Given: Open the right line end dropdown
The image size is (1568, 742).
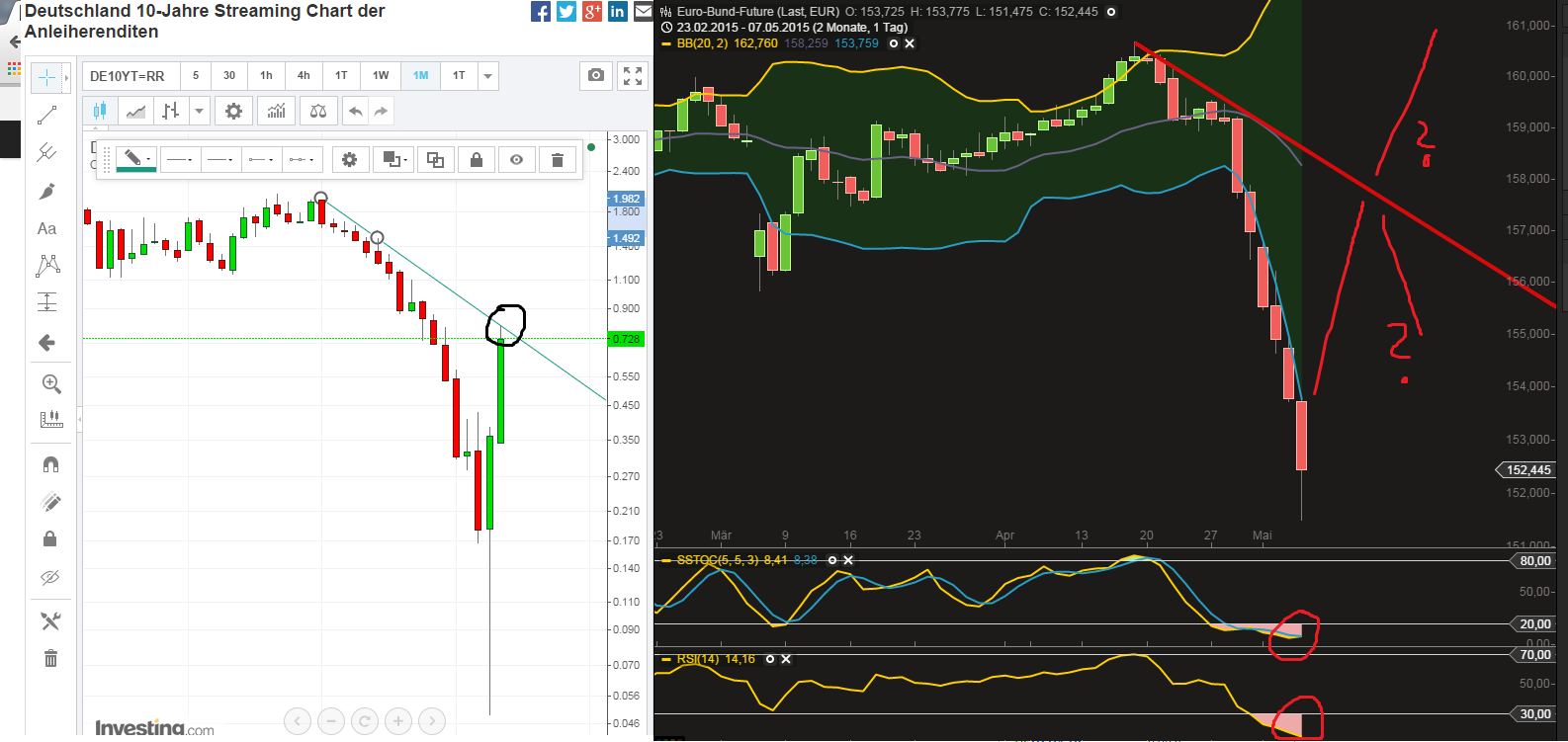Looking at the screenshot, I should coord(303,159).
